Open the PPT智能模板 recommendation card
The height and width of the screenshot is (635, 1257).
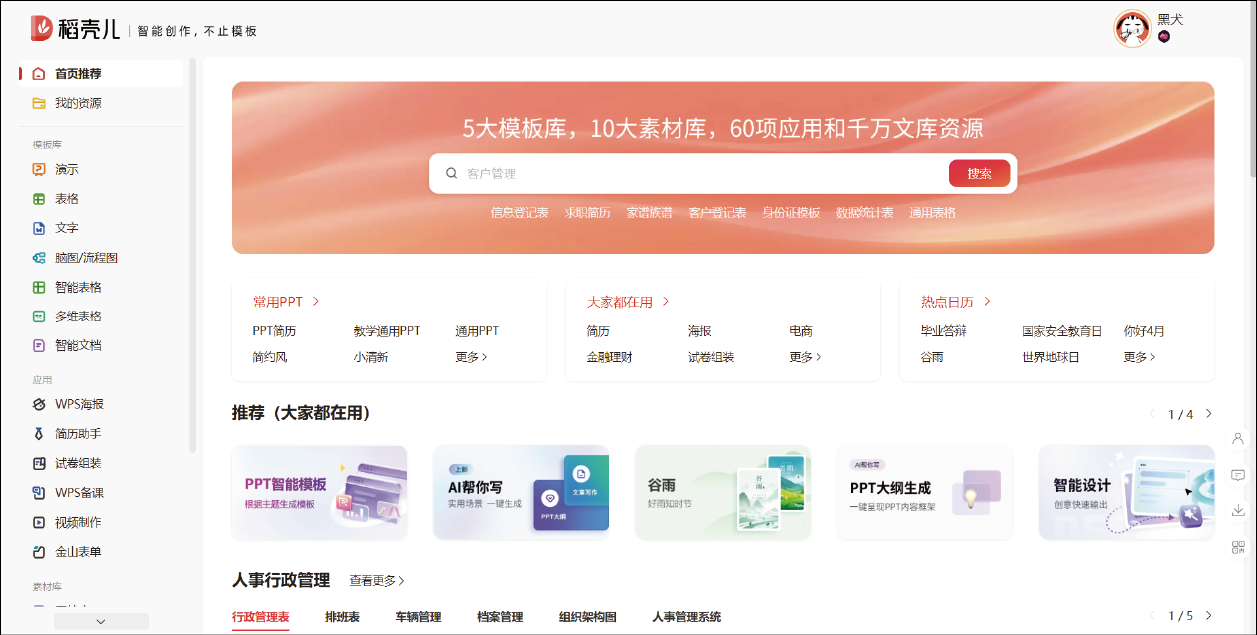pyautogui.click(x=319, y=493)
